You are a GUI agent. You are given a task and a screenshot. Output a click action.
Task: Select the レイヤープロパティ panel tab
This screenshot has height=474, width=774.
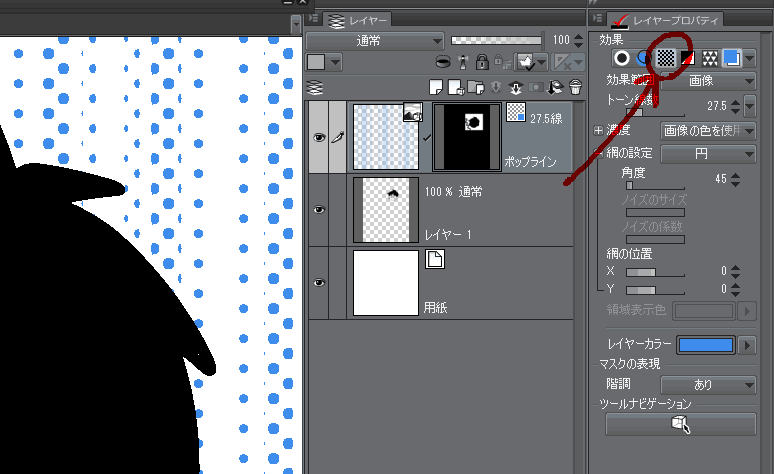(667, 18)
